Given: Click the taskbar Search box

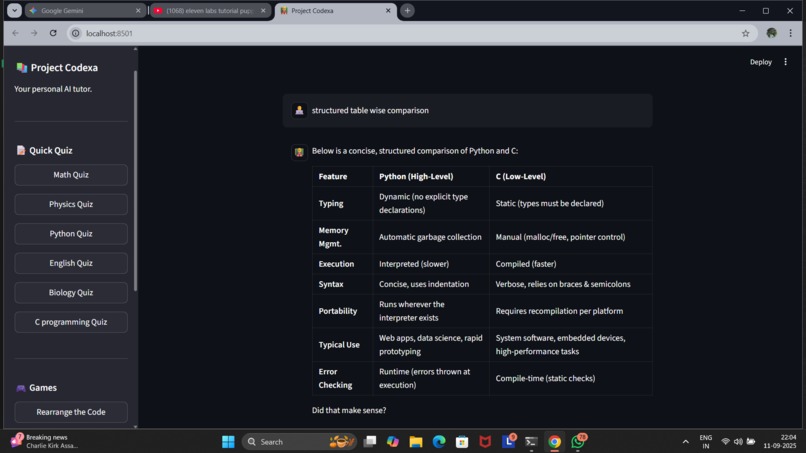Looking at the screenshot, I should pos(299,442).
